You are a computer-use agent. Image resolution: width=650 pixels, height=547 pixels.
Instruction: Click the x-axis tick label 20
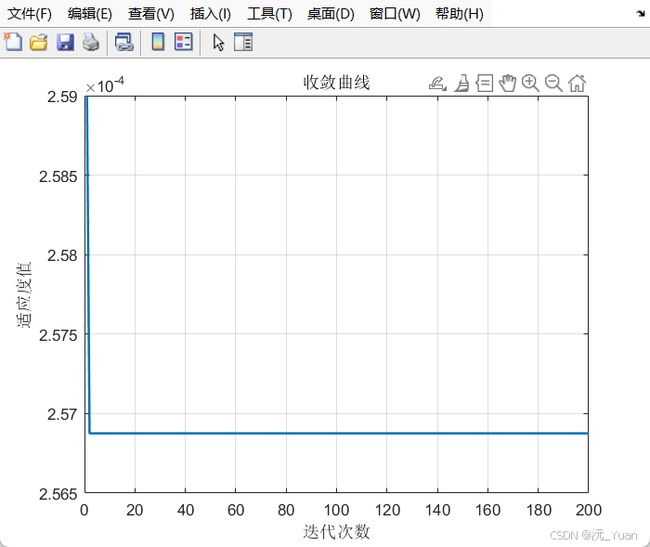pyautogui.click(x=135, y=510)
